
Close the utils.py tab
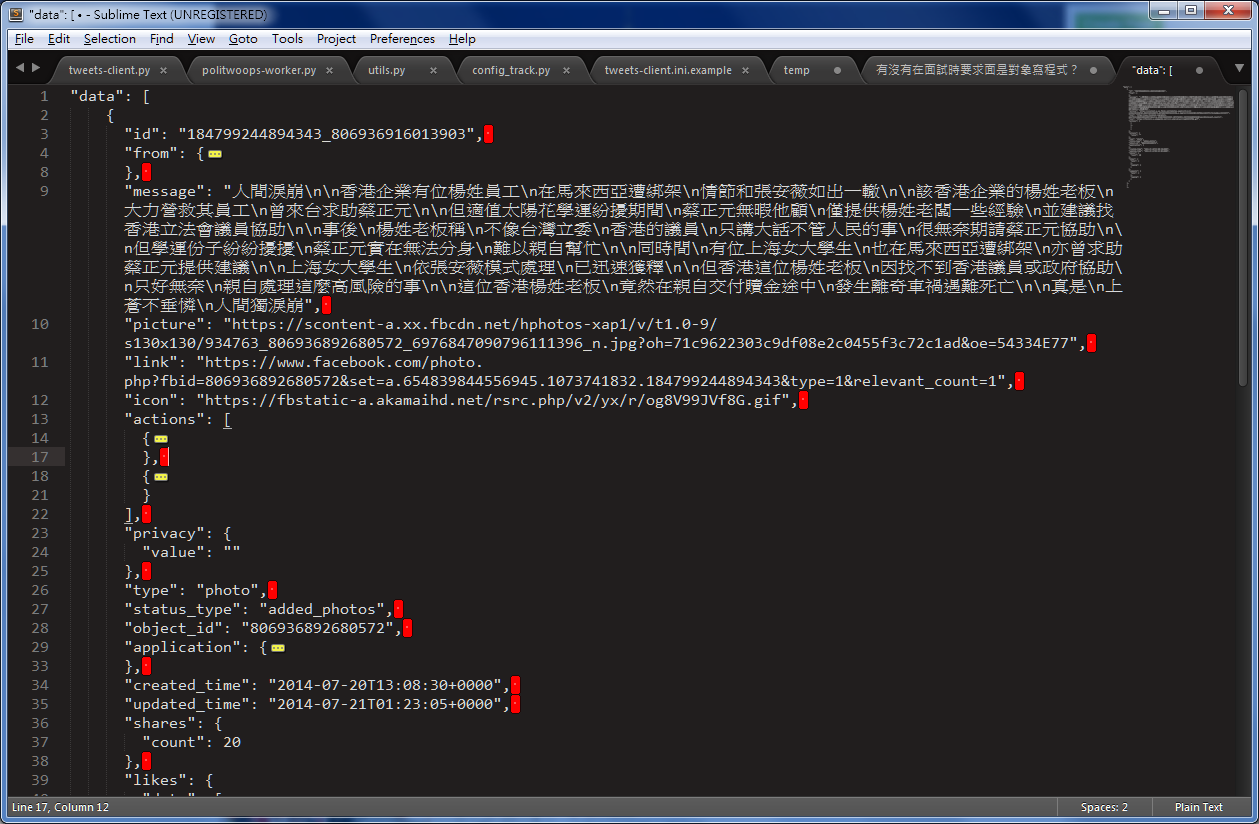[x=434, y=71]
